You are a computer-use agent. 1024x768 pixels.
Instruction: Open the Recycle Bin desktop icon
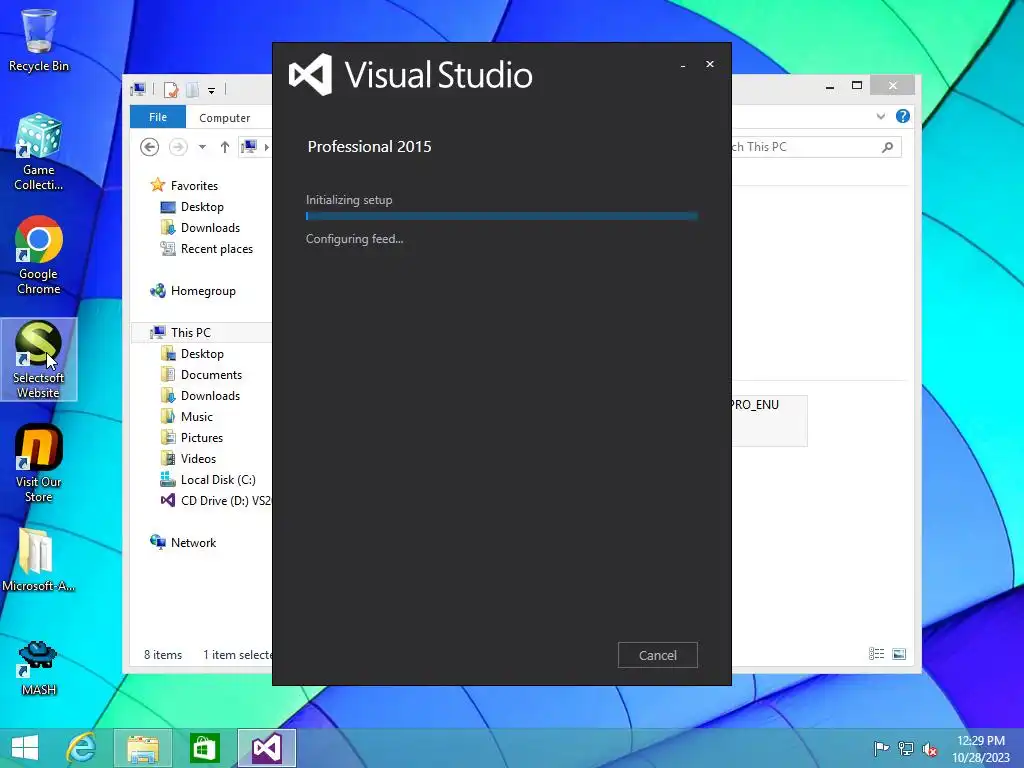pyautogui.click(x=39, y=40)
